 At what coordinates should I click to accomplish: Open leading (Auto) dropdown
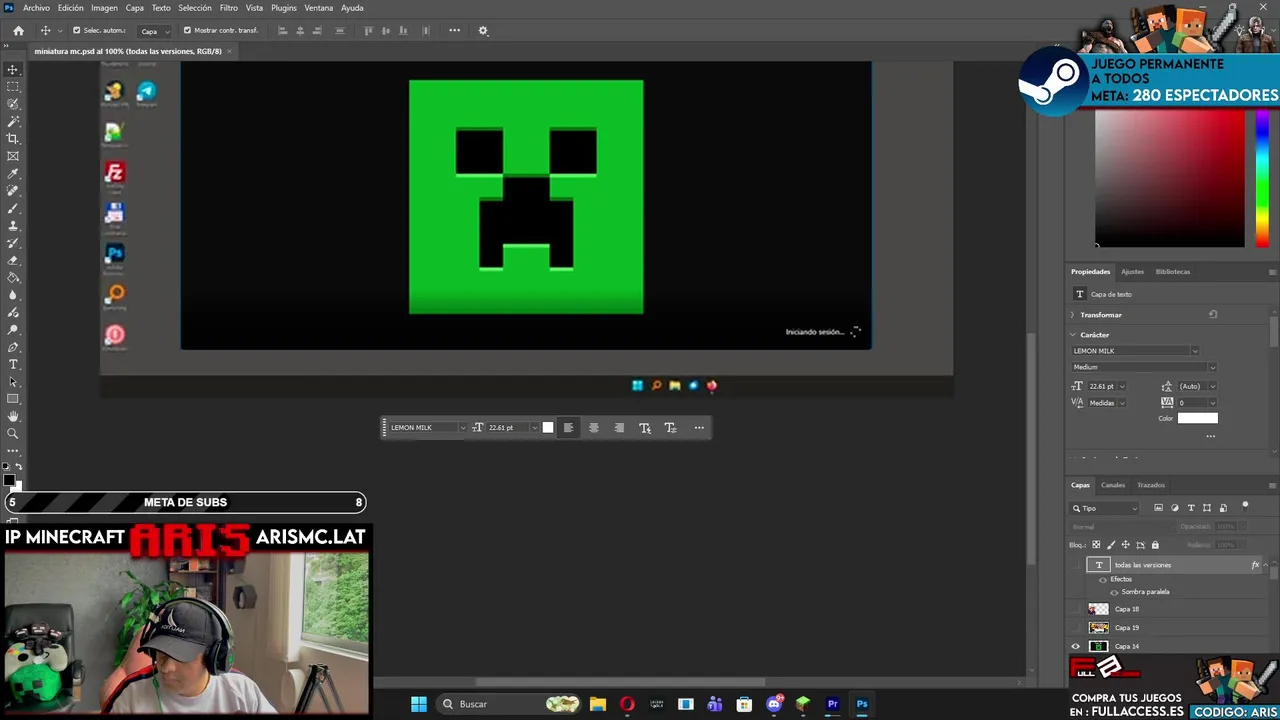(1212, 386)
